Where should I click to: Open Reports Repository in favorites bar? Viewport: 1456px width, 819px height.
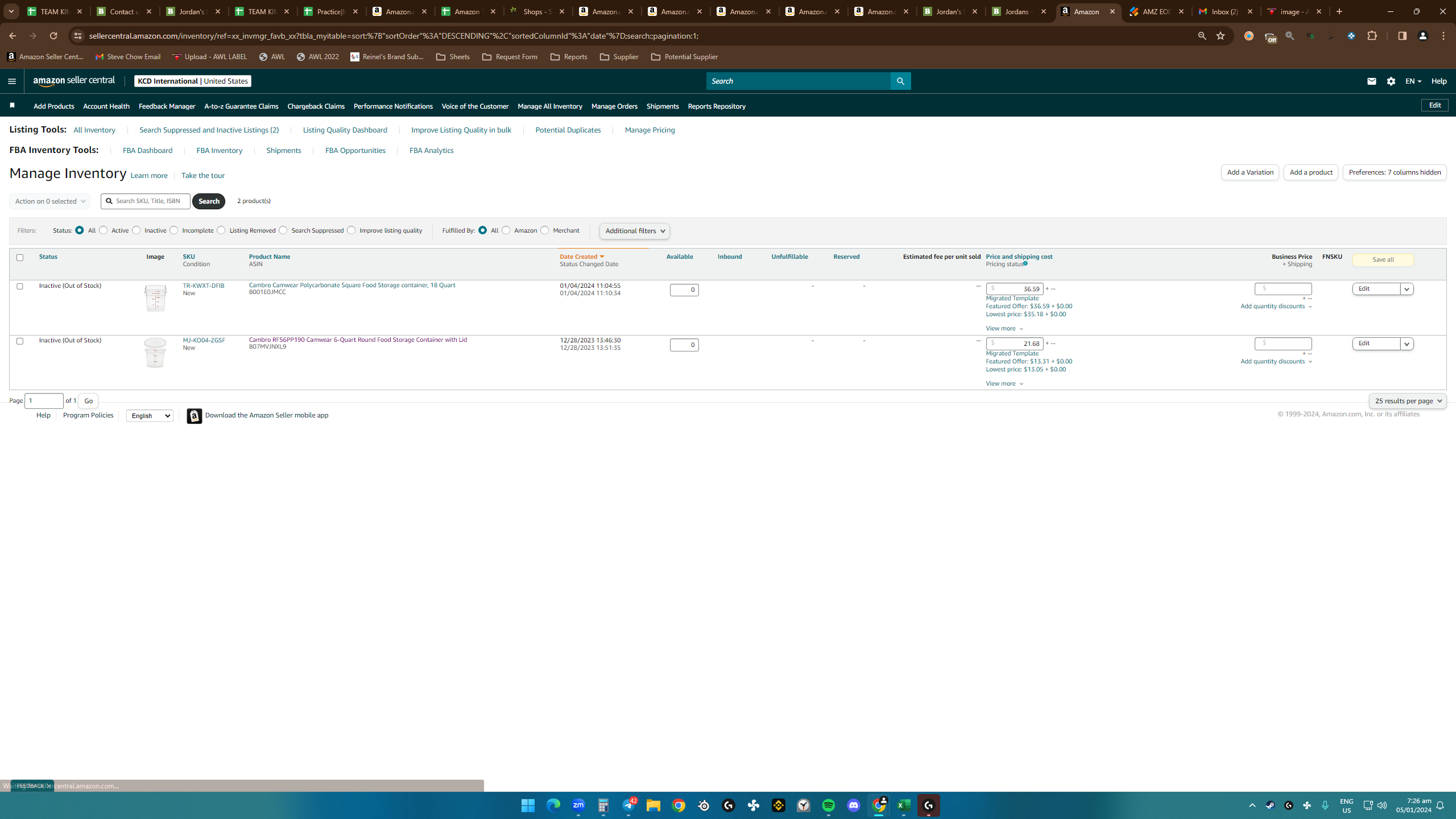coord(717,106)
